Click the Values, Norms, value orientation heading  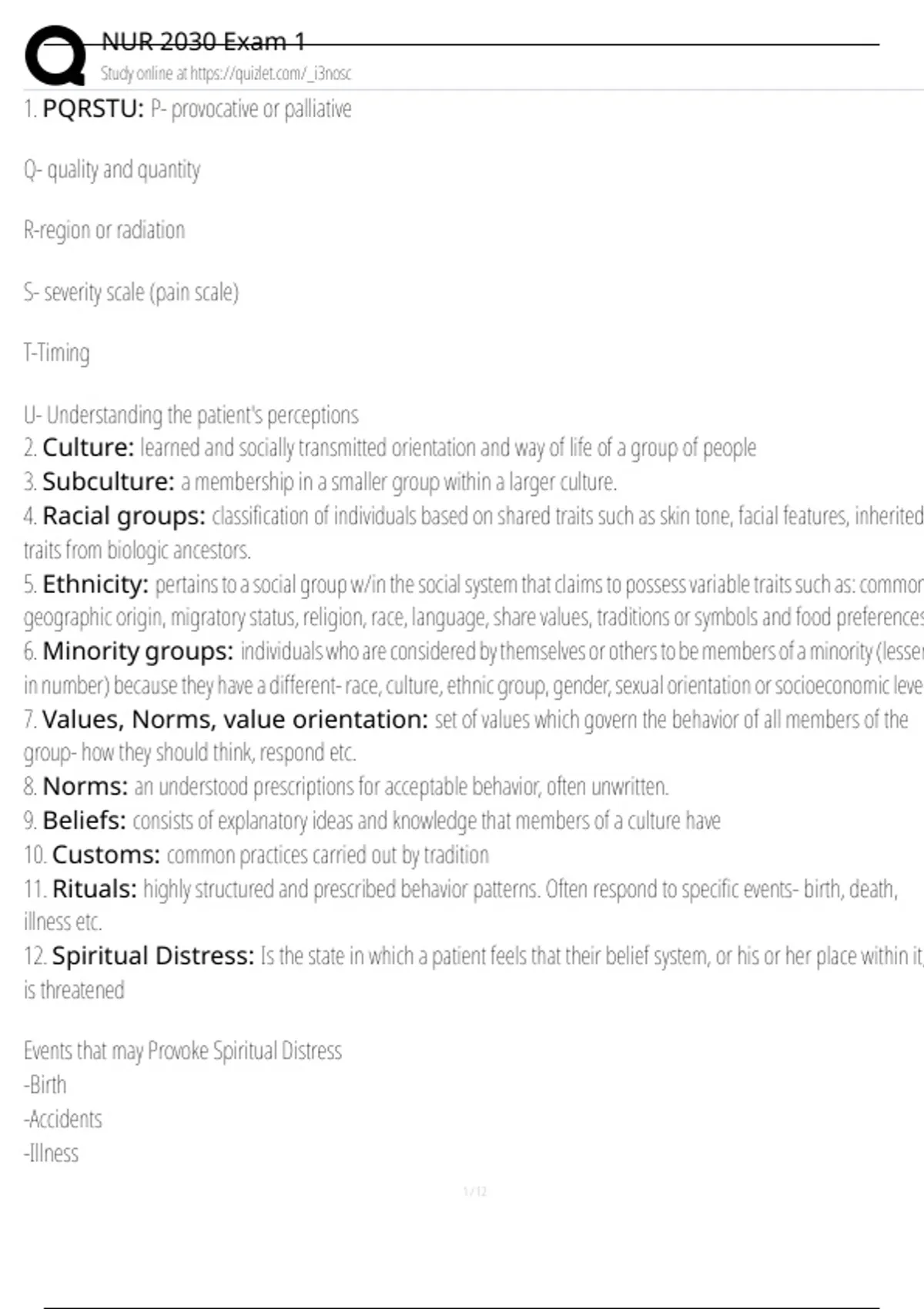pyautogui.click(x=234, y=720)
